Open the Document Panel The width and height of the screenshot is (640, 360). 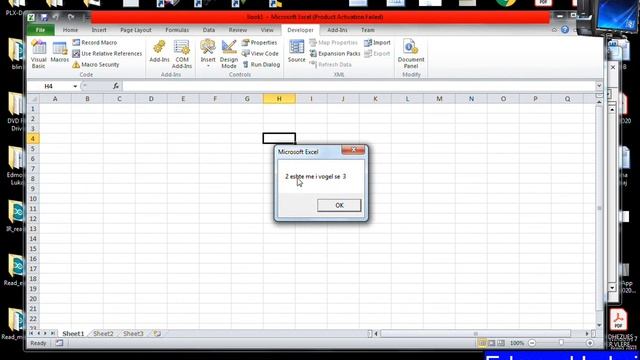pyautogui.click(x=411, y=54)
